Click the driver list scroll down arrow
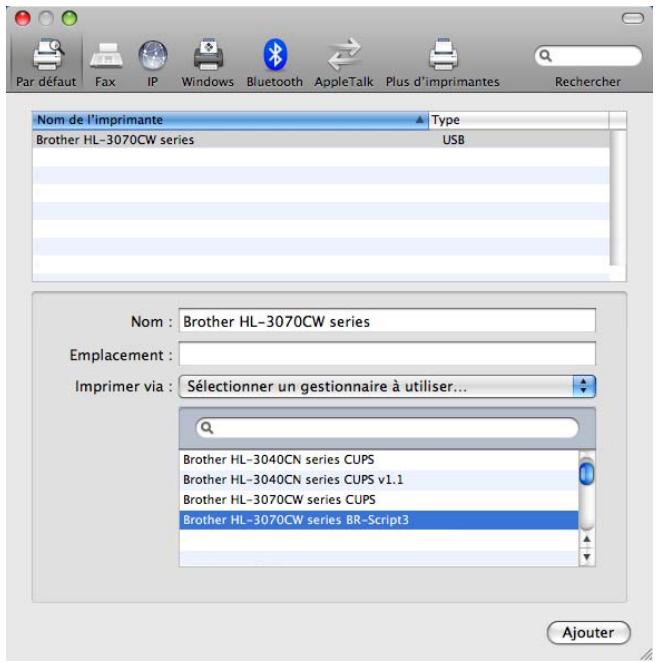This screenshot has width=656, height=662. click(586, 557)
